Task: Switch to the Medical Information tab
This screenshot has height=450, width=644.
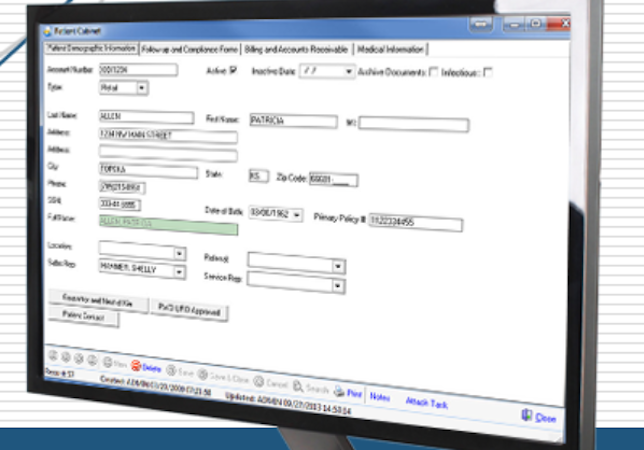Action: tap(390, 50)
